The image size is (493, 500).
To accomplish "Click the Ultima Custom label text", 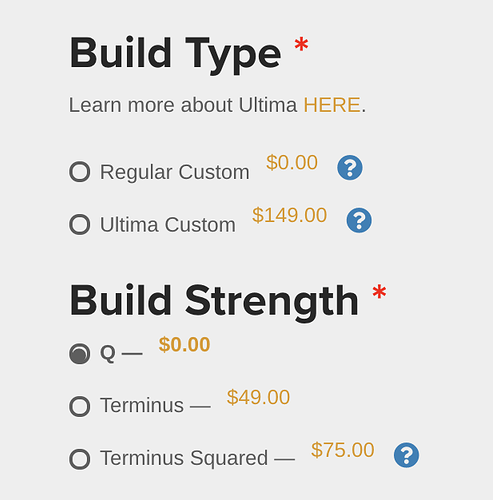I will pyautogui.click(x=168, y=225).
